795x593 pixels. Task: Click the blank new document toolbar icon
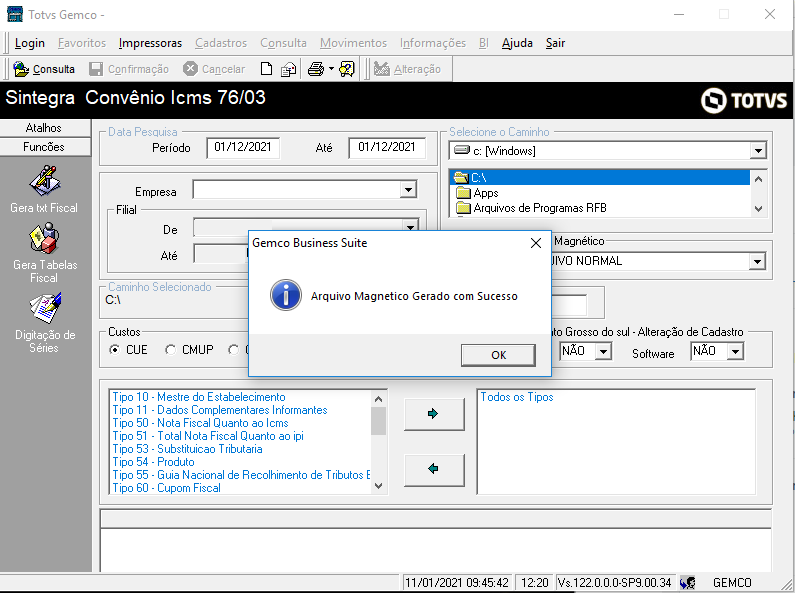click(x=266, y=69)
